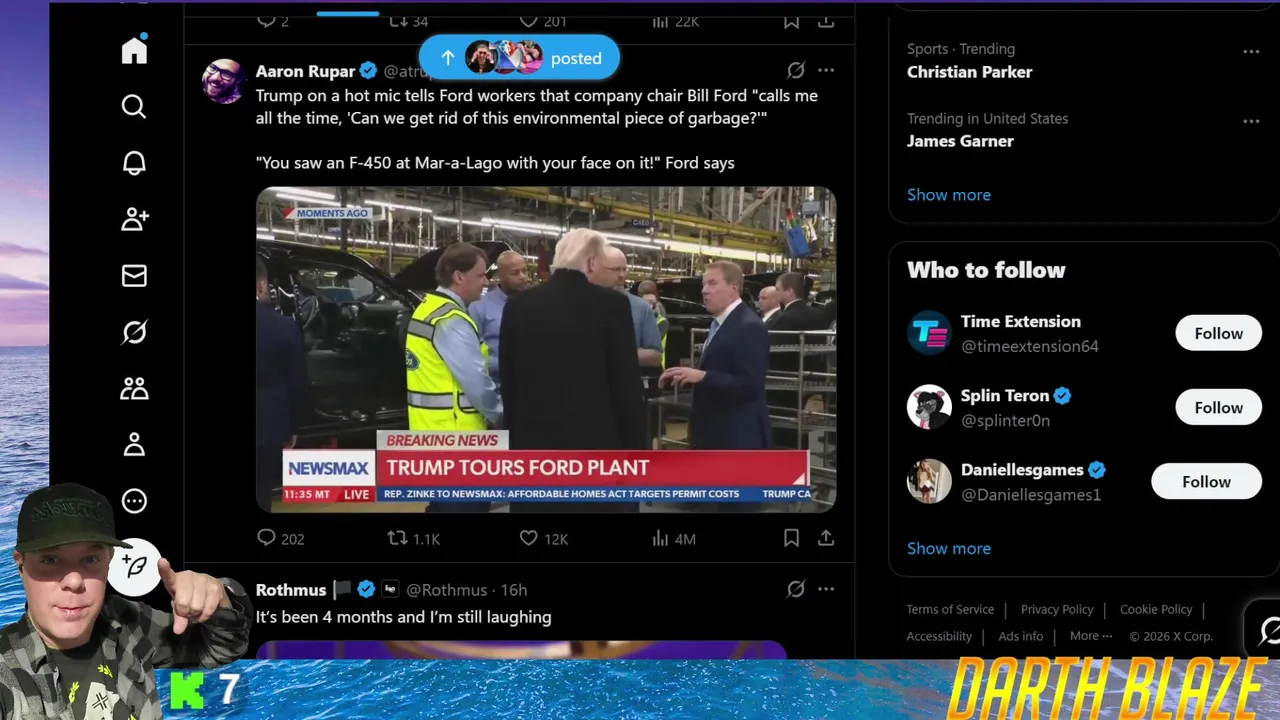1280x720 pixels.
Task: Open more options for James Garner trend
Action: coord(1251,121)
